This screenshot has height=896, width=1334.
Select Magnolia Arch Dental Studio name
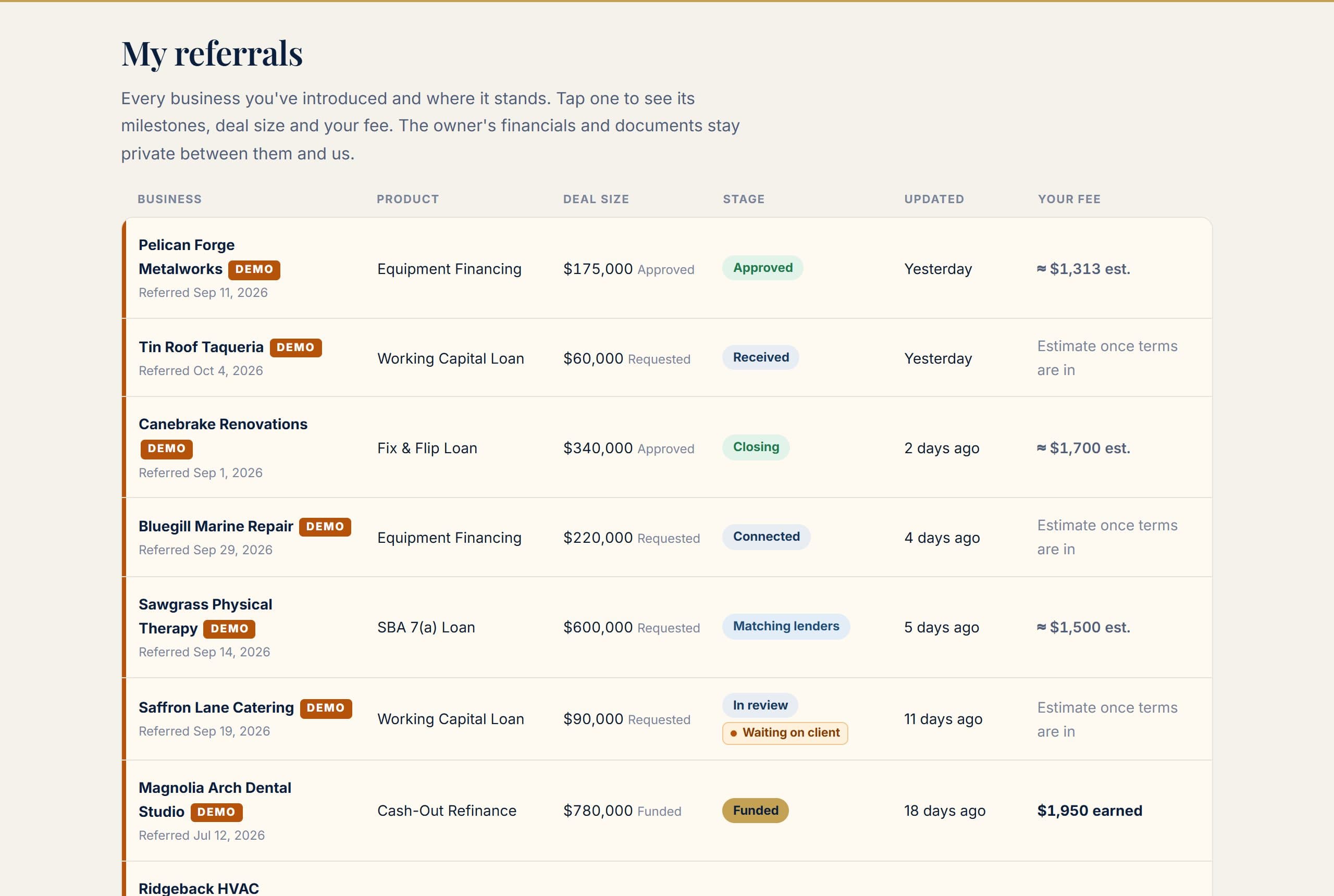click(215, 800)
